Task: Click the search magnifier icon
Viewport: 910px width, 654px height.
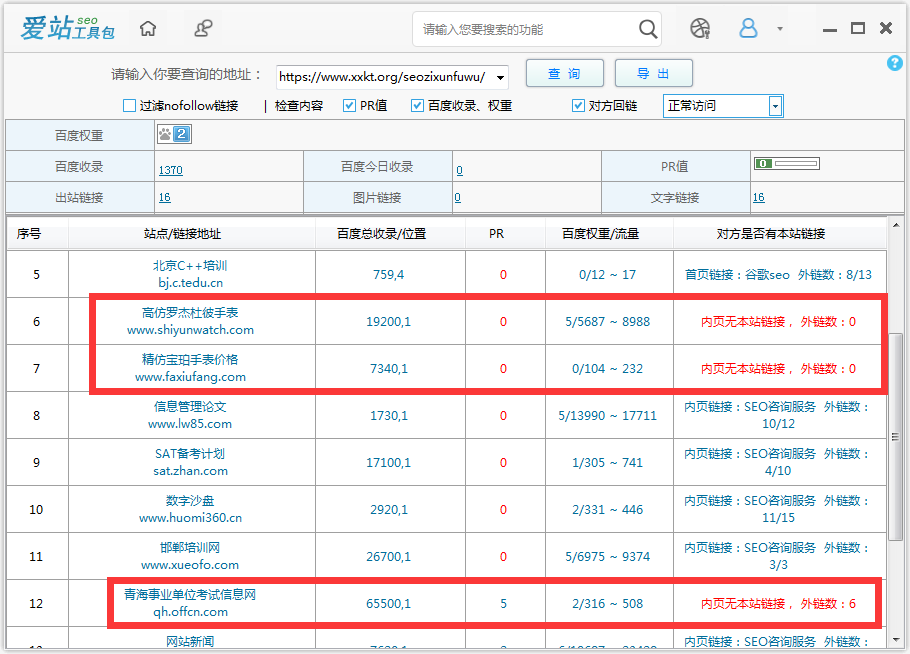Action: tap(648, 28)
